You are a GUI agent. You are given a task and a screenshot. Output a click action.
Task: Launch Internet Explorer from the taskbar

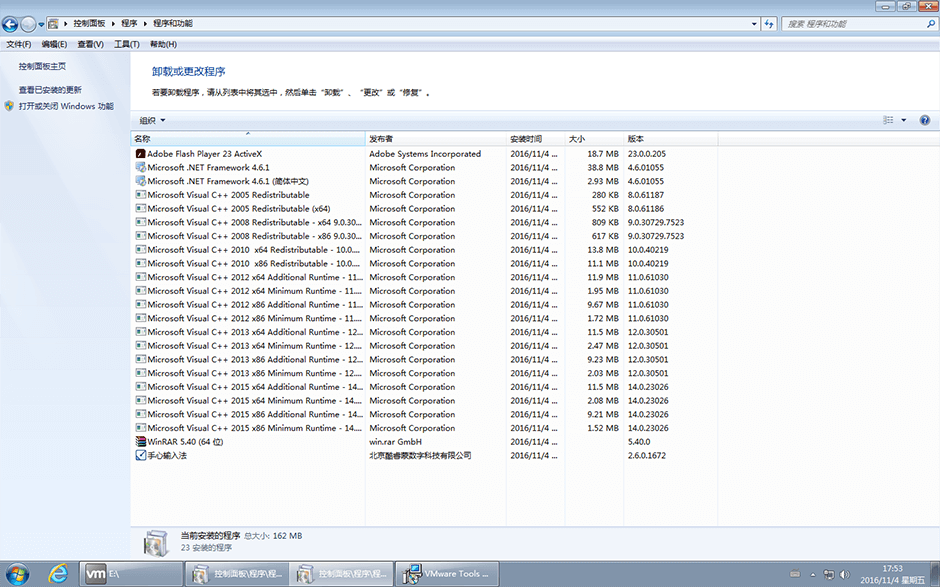pos(58,574)
